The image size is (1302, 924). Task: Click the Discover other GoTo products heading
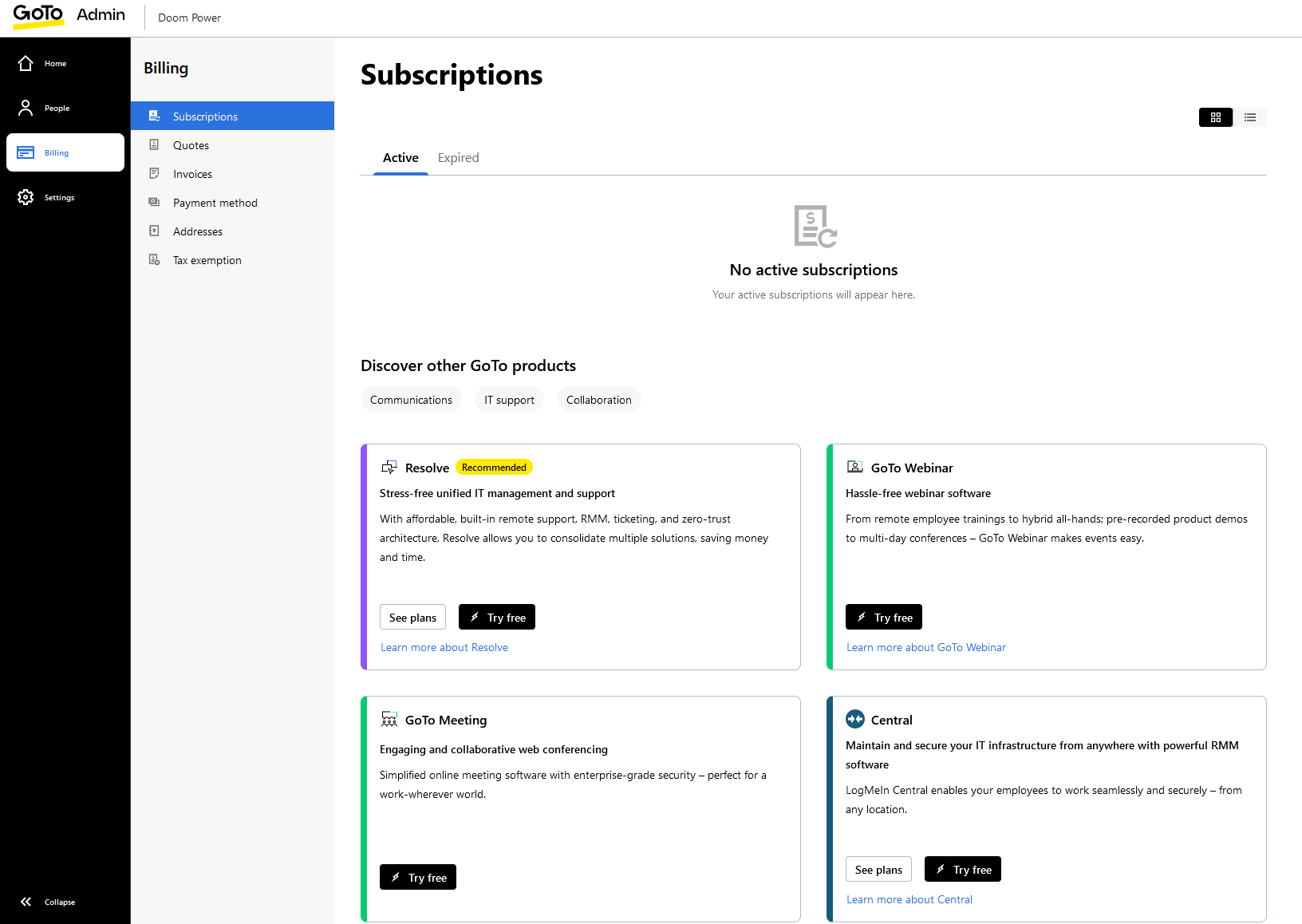click(x=468, y=365)
